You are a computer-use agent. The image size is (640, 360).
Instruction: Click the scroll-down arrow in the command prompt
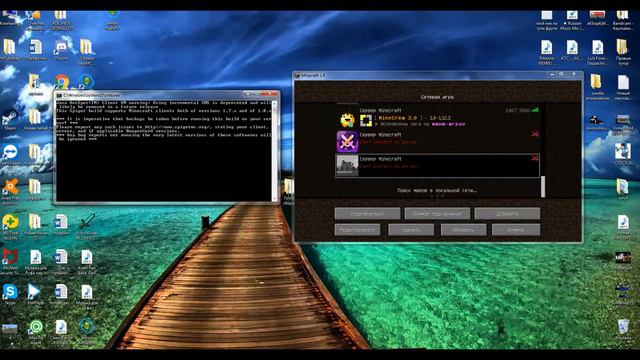tap(275, 199)
